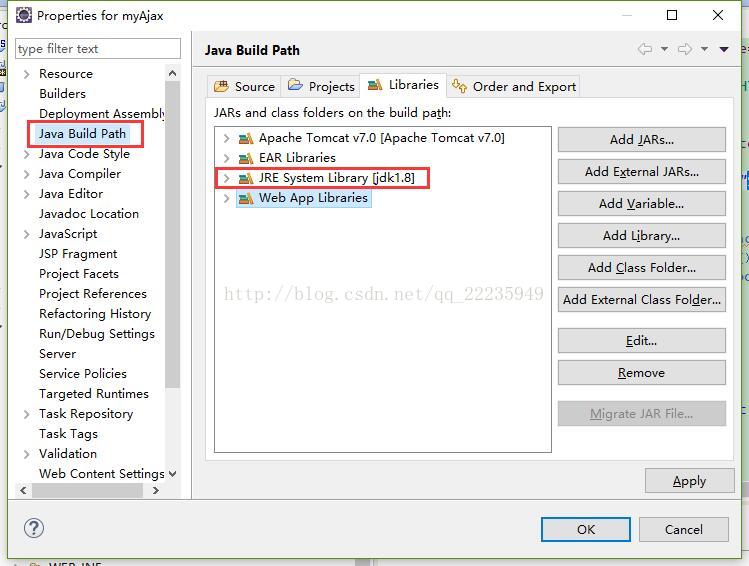The width and height of the screenshot is (749, 566).
Task: Select Server in the properties tree
Action: coord(57,354)
